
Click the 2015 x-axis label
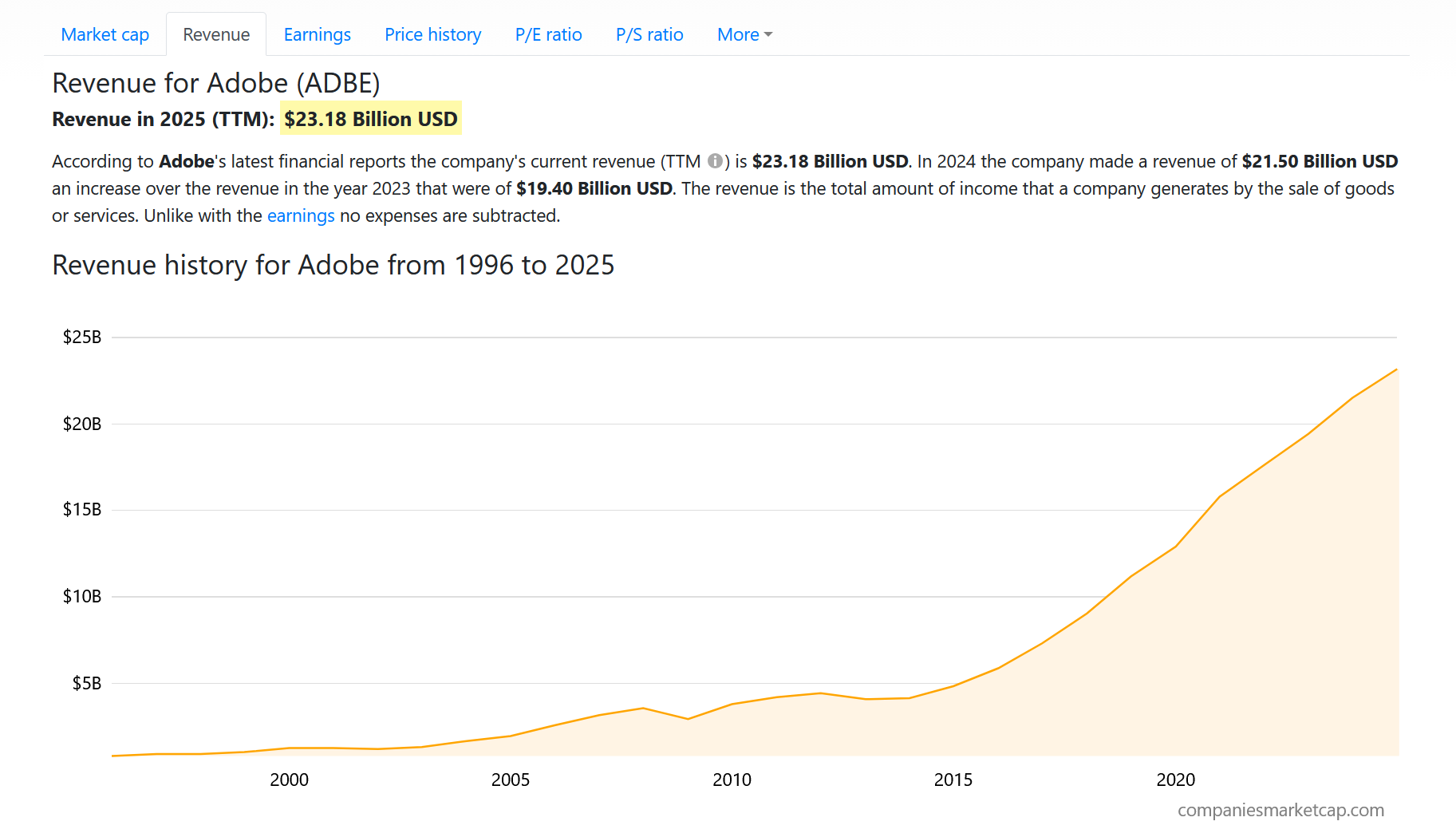click(953, 780)
